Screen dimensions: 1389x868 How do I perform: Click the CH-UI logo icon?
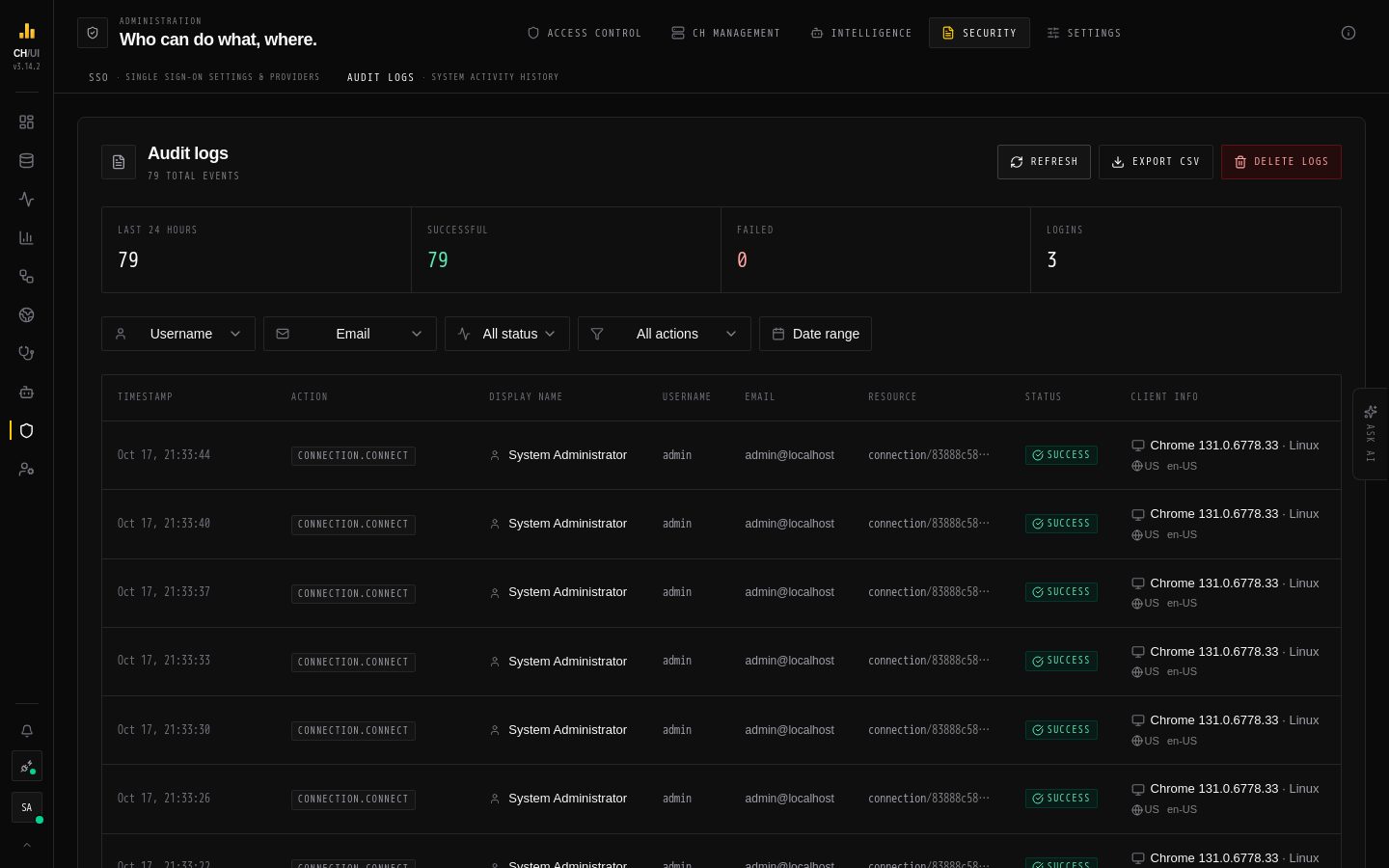pos(26,31)
